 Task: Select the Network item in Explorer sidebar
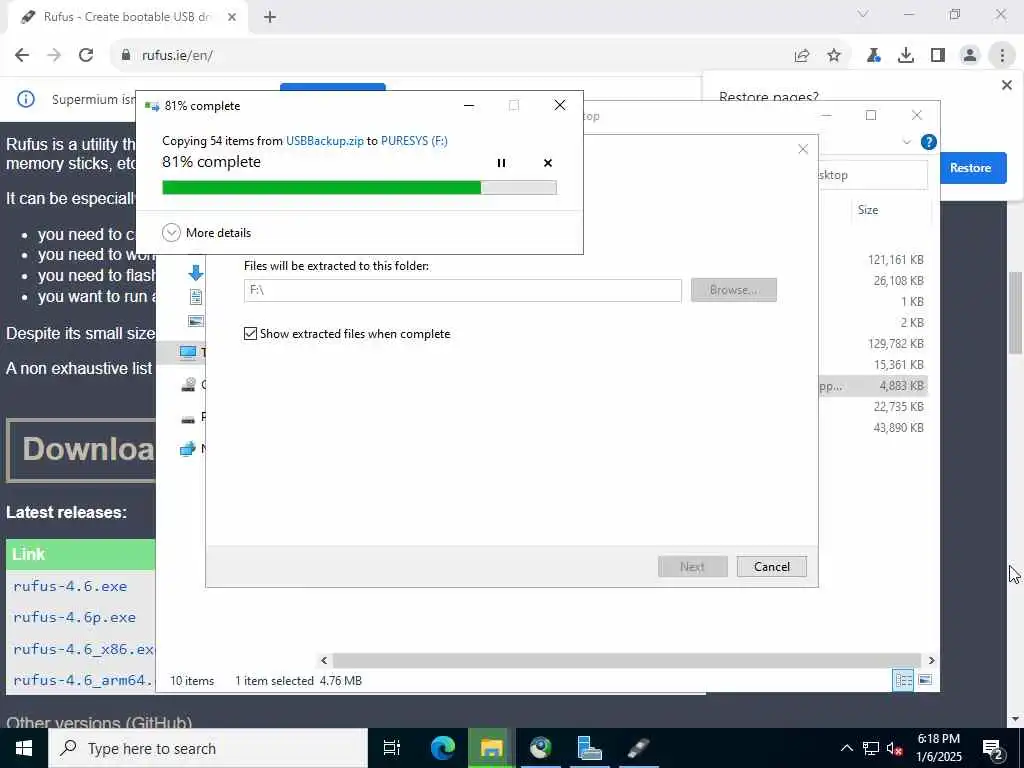click(191, 449)
